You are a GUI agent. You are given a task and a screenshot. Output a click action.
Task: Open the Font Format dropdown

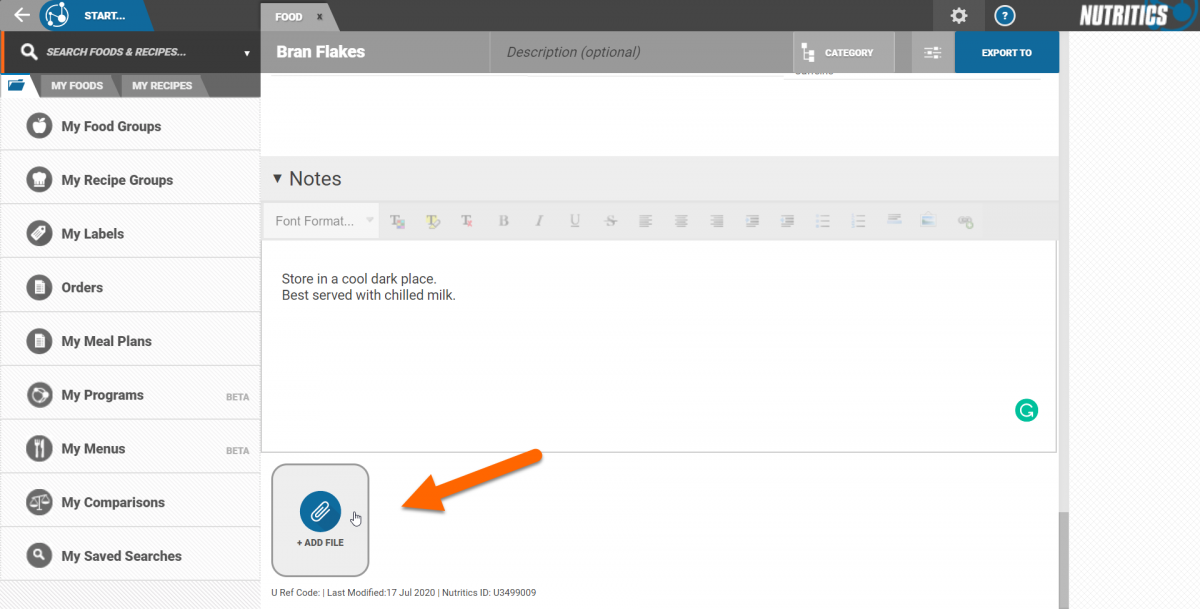(x=322, y=221)
